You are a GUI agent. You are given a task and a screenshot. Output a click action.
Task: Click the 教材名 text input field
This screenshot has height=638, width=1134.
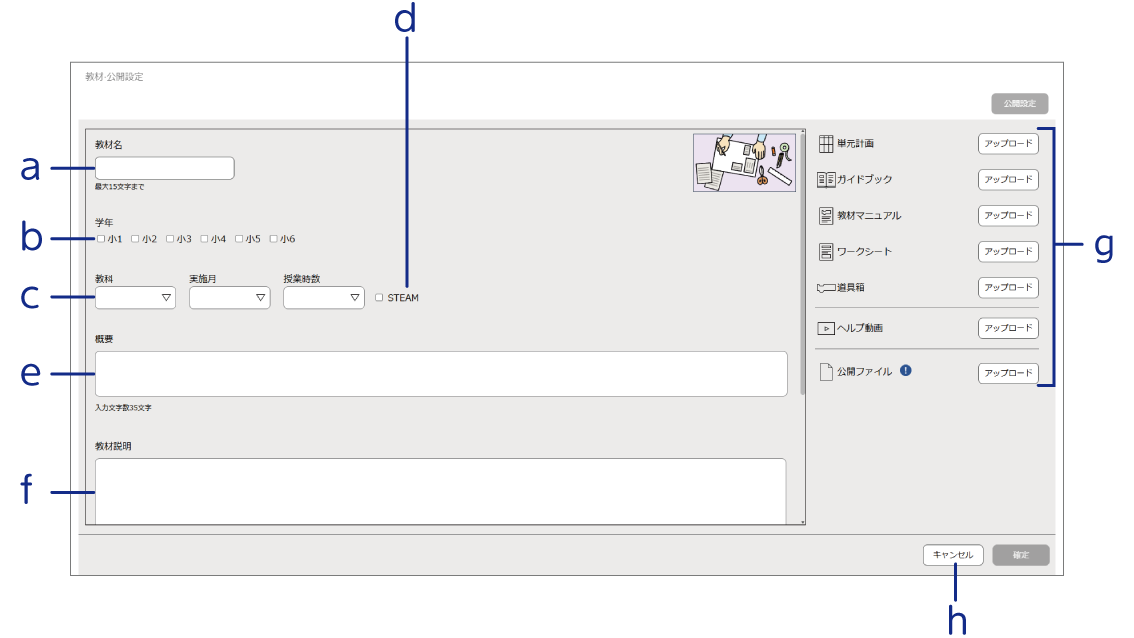(165, 168)
